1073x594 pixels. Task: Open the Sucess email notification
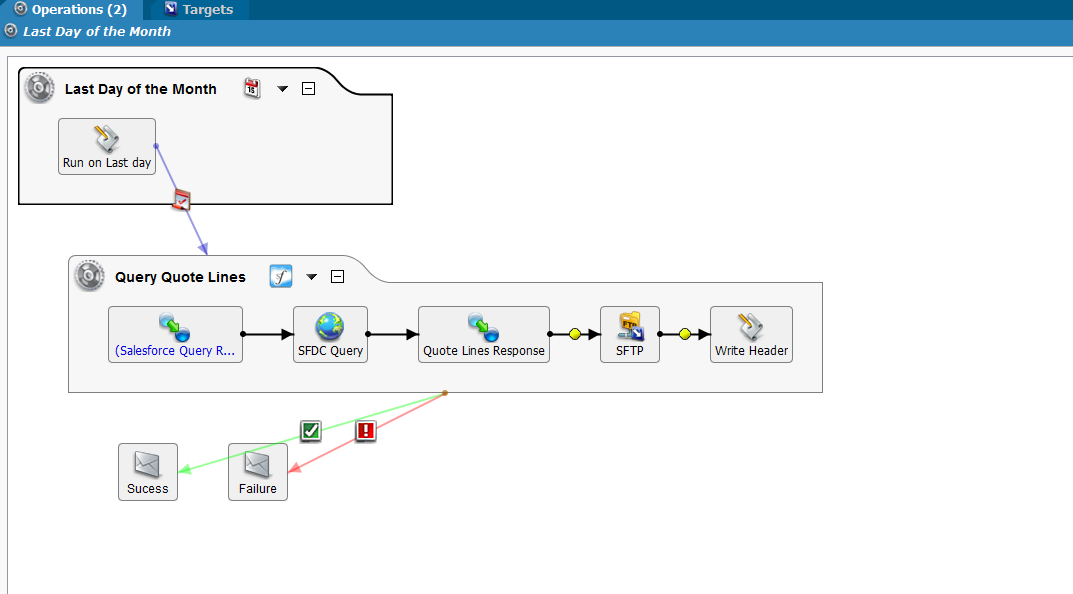[x=148, y=465]
